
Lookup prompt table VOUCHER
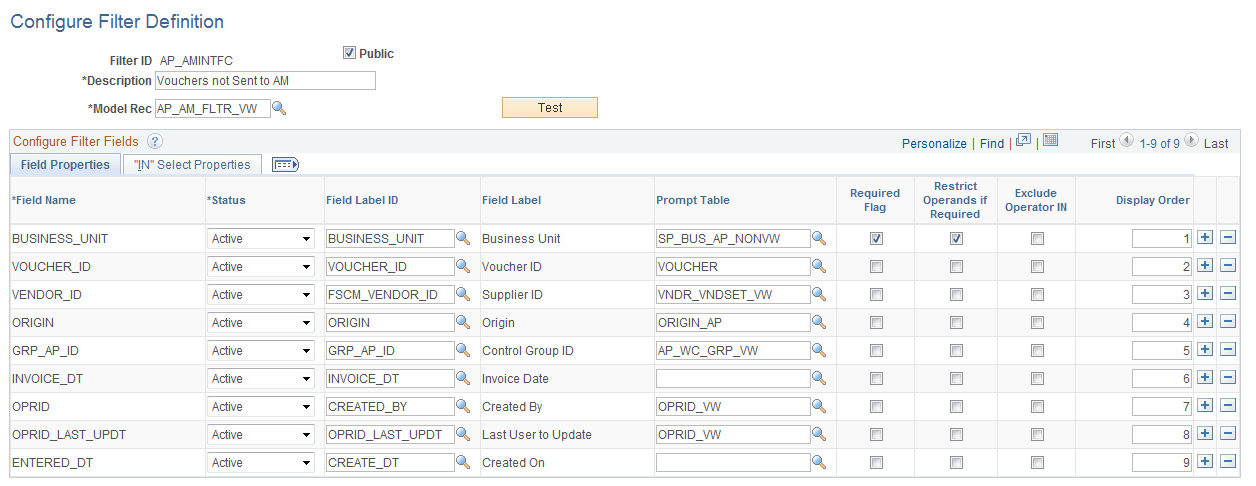819,267
